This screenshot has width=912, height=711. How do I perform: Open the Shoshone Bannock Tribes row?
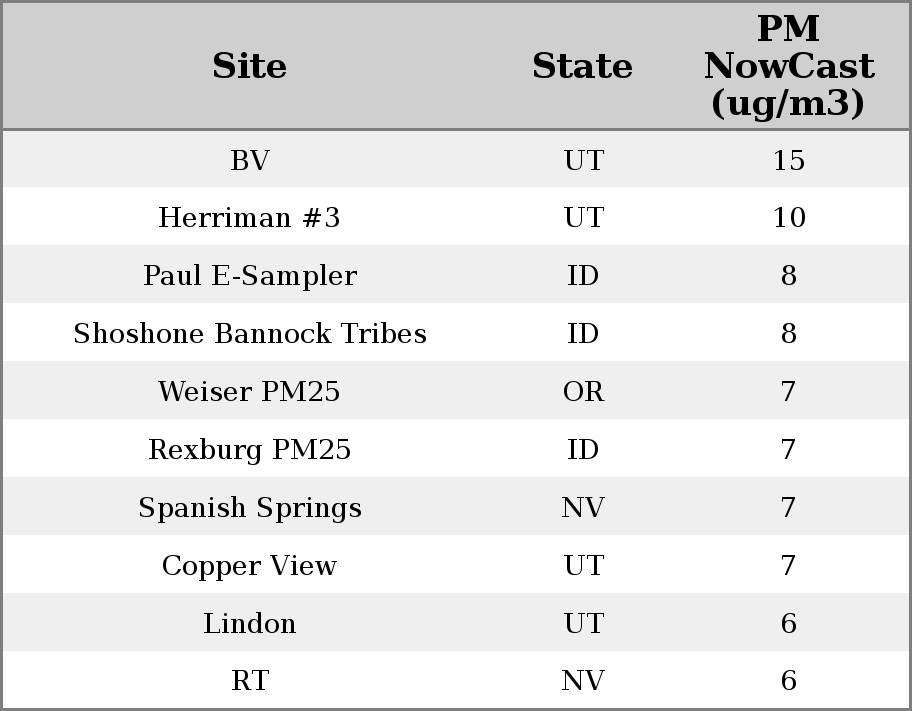click(250, 334)
